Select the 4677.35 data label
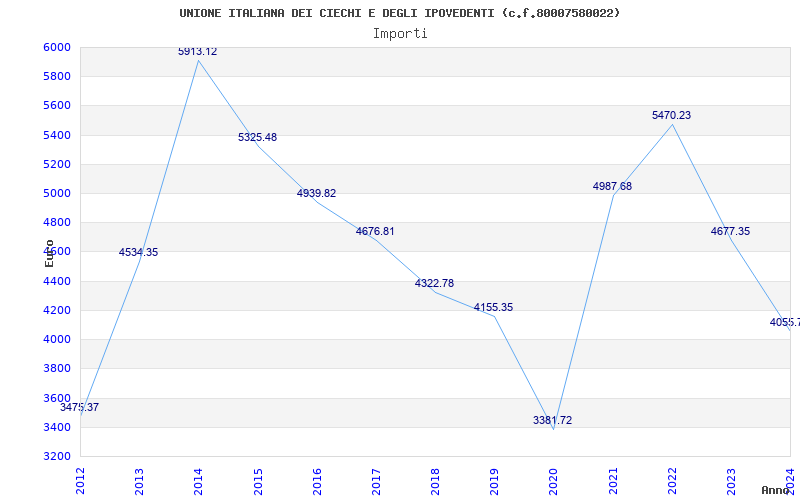 click(x=730, y=231)
